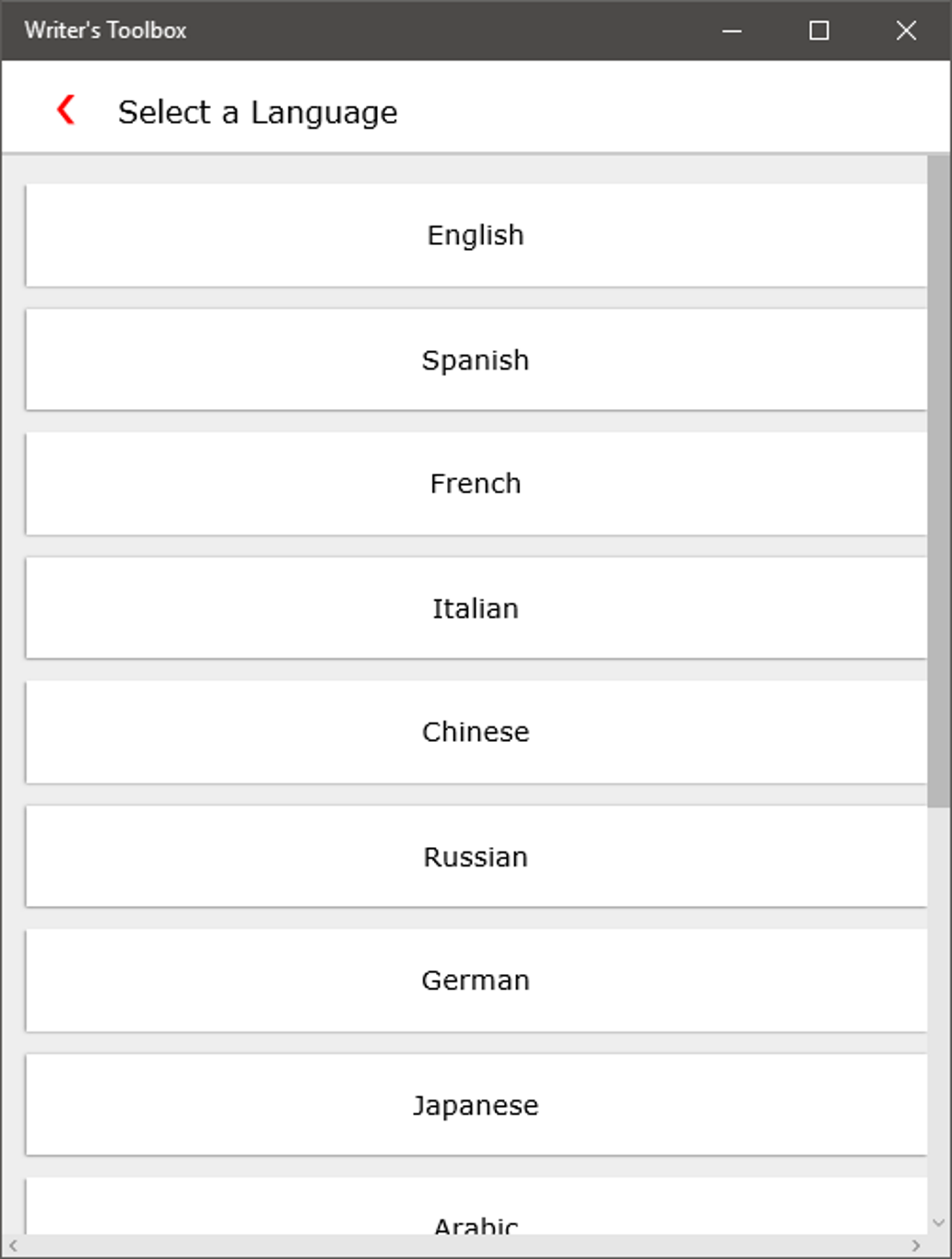Click the horizontal scroll right arrow
Image resolution: width=952 pixels, height=1259 pixels.
pos(915,1246)
